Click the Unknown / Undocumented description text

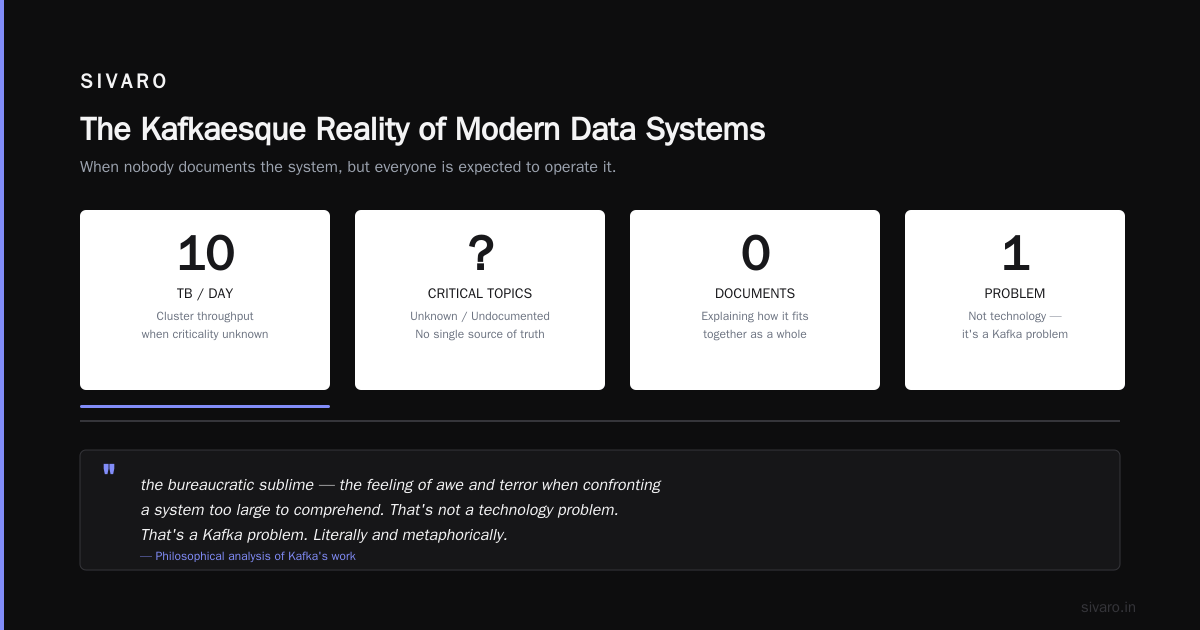click(x=480, y=316)
